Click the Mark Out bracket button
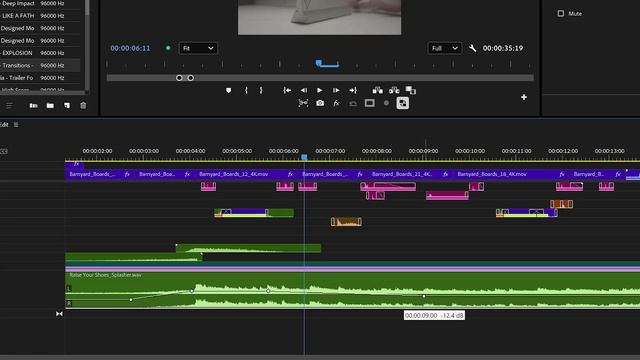The width and height of the screenshot is (640, 360). (261, 90)
